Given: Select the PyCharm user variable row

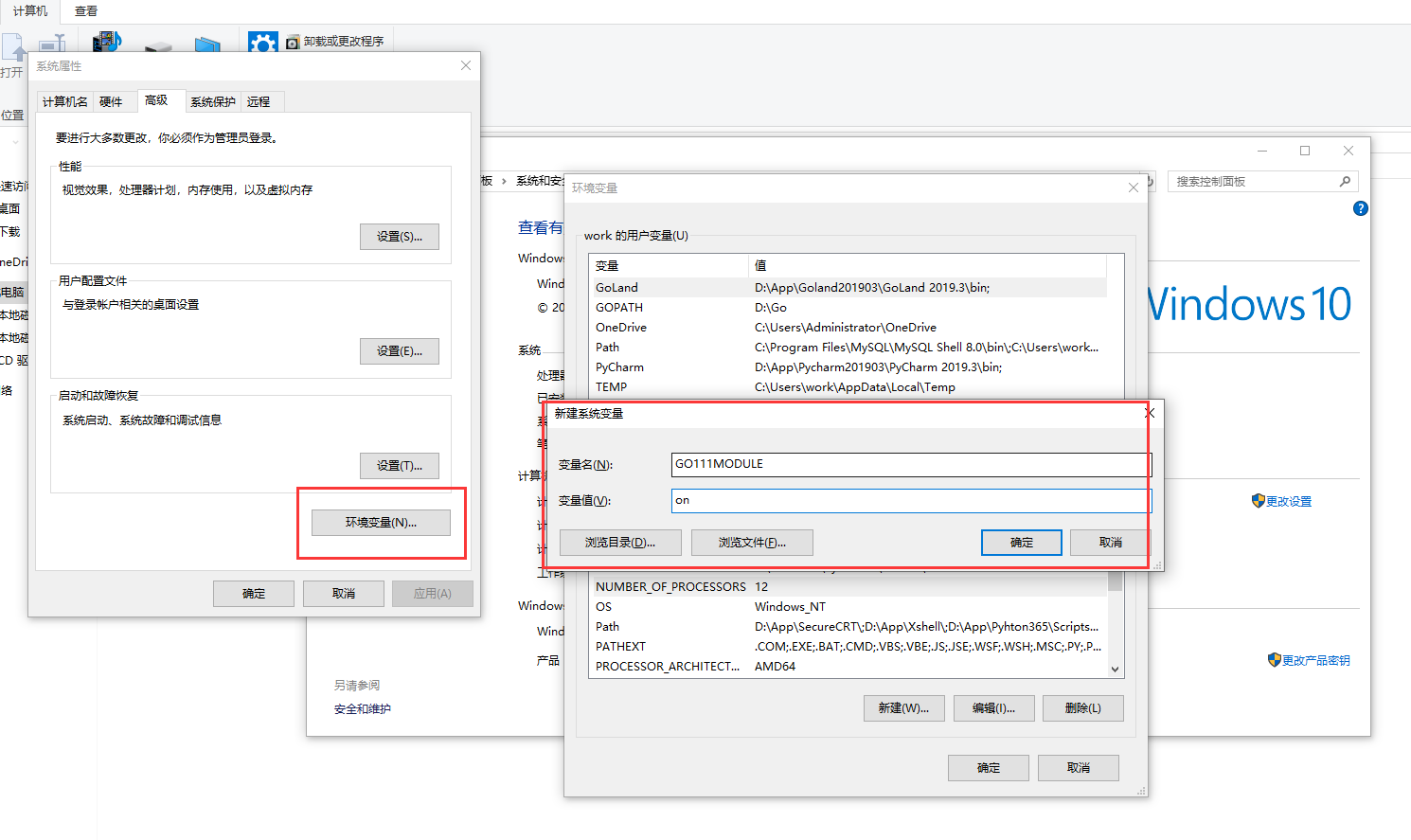Looking at the screenshot, I should pos(848,367).
